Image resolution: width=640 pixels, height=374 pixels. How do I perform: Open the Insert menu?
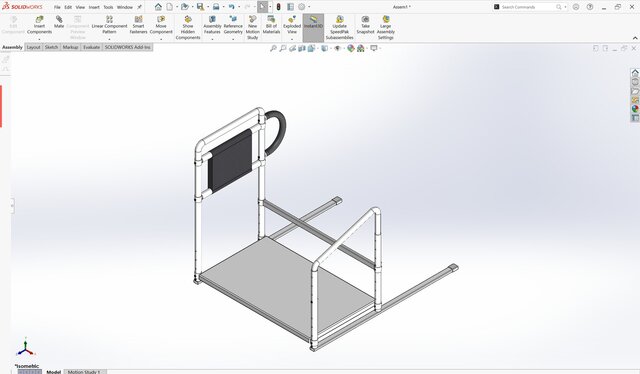94,7
